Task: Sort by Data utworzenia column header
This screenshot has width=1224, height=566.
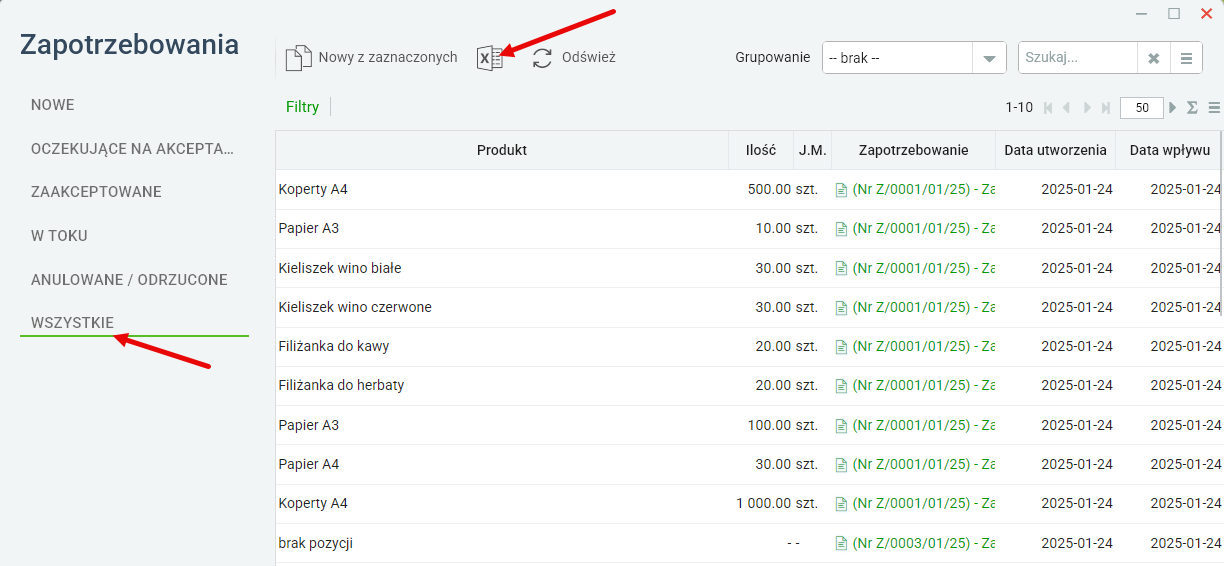Action: 1056,150
